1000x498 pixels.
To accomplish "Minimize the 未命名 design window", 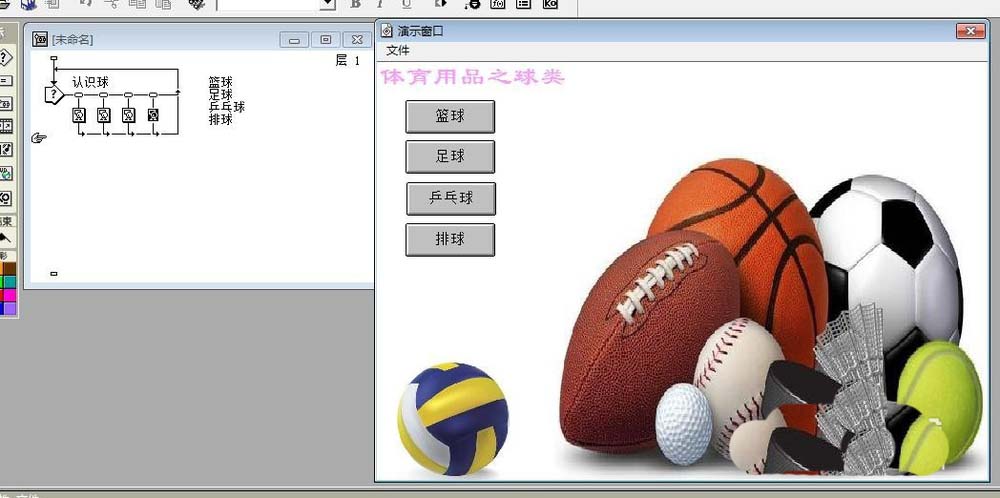I will (x=294, y=40).
